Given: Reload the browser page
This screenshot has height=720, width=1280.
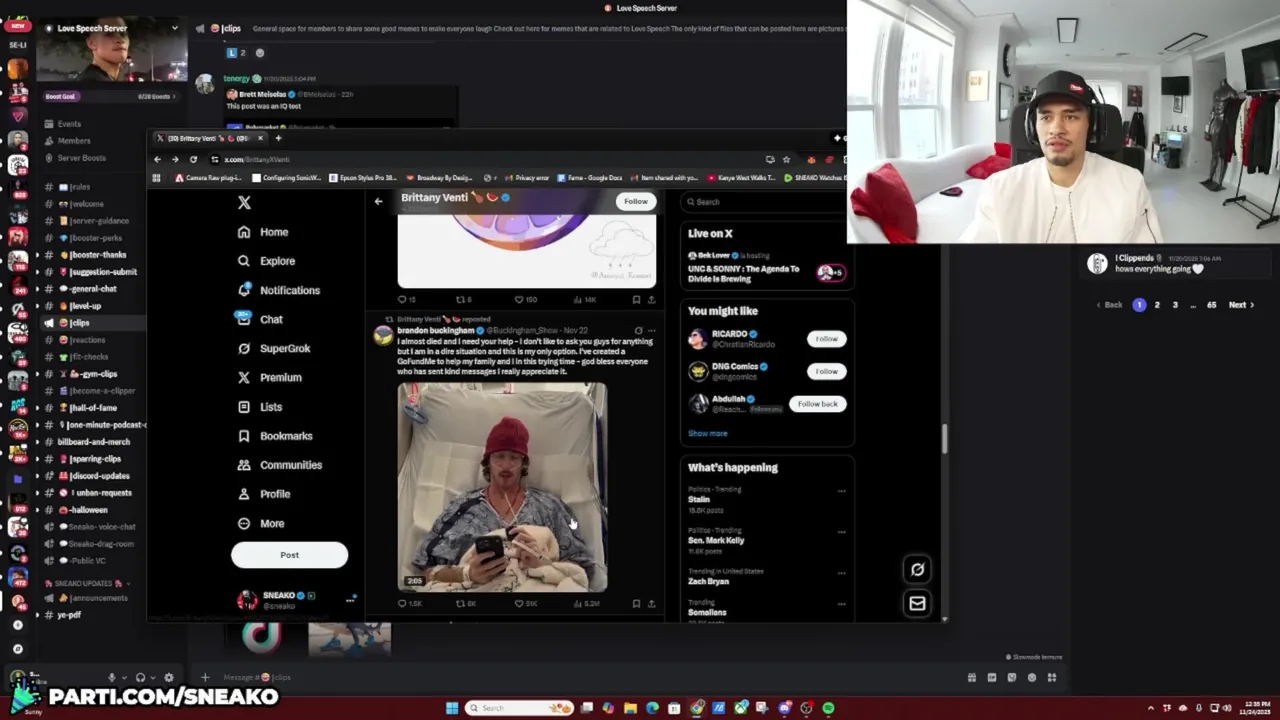Looking at the screenshot, I should 193,159.
